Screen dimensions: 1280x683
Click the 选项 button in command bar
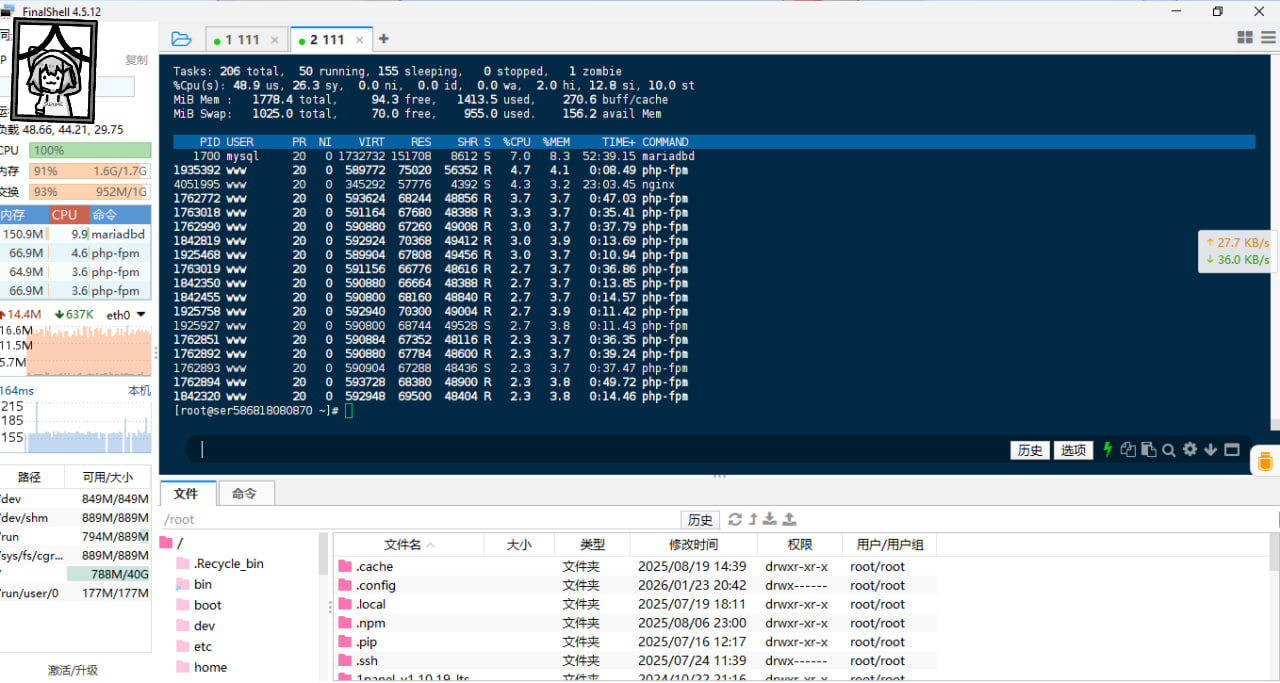click(x=1073, y=450)
